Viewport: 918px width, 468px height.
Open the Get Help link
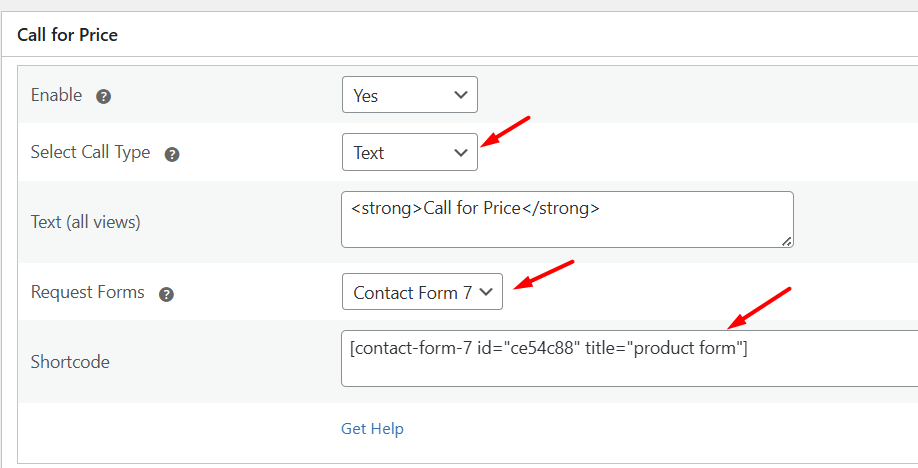(x=372, y=429)
